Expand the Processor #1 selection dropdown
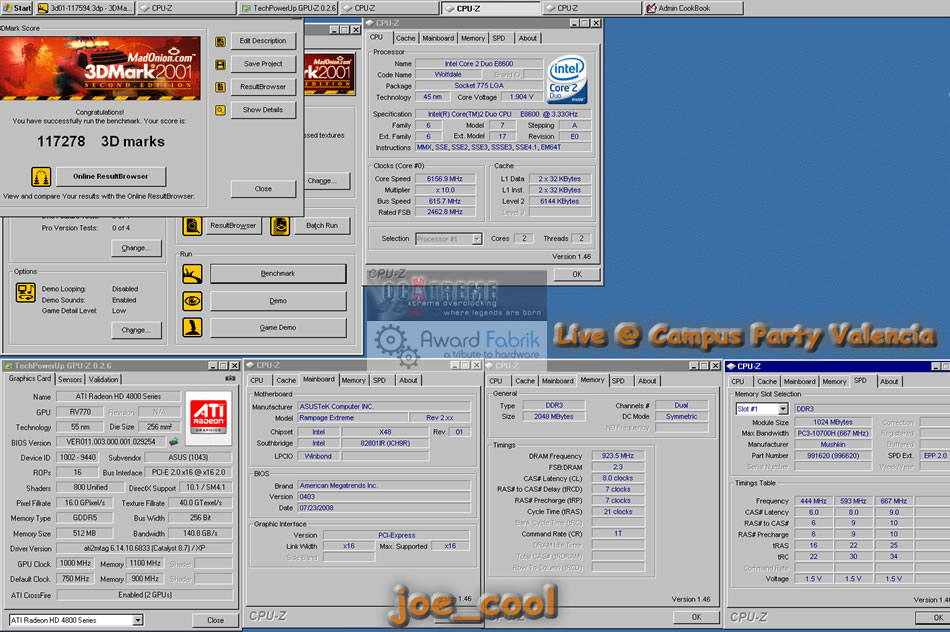Screen dimensions: 950x632 477,239
